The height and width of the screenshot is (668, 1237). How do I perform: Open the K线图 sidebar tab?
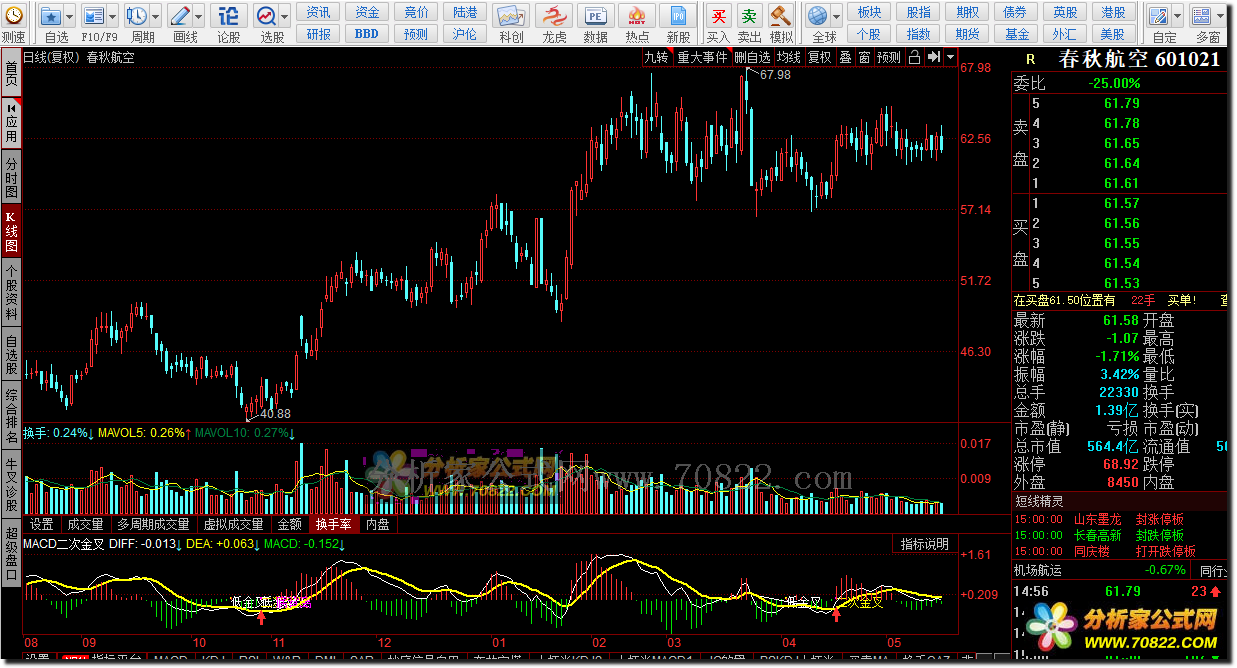(x=11, y=231)
